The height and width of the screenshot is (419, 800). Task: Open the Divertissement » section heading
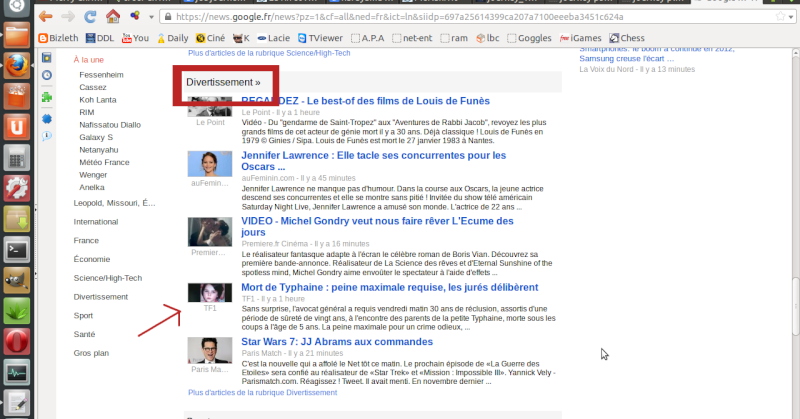(x=223, y=82)
